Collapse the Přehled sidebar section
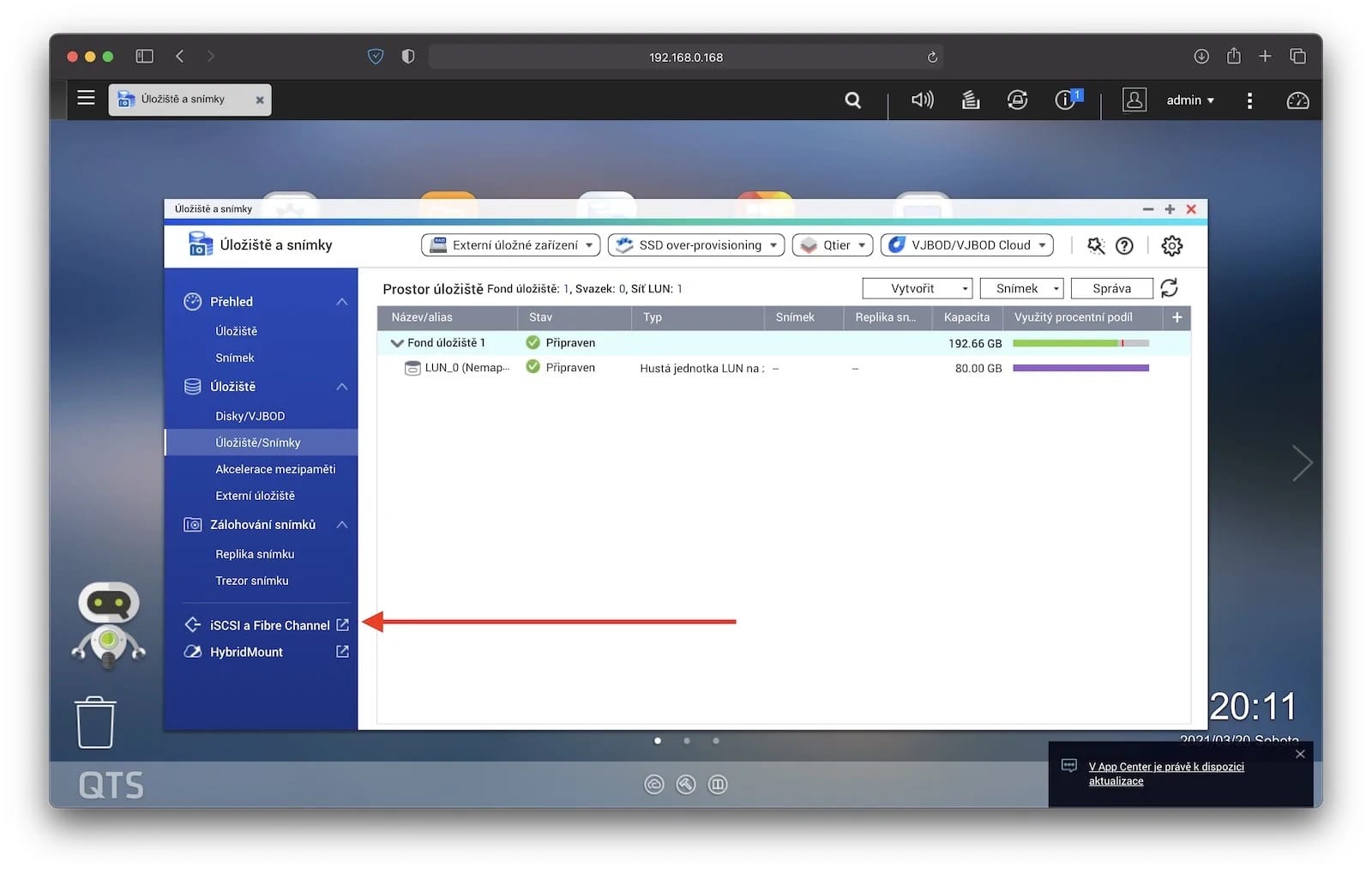Screen dimensions: 1372x873 coord(341,302)
